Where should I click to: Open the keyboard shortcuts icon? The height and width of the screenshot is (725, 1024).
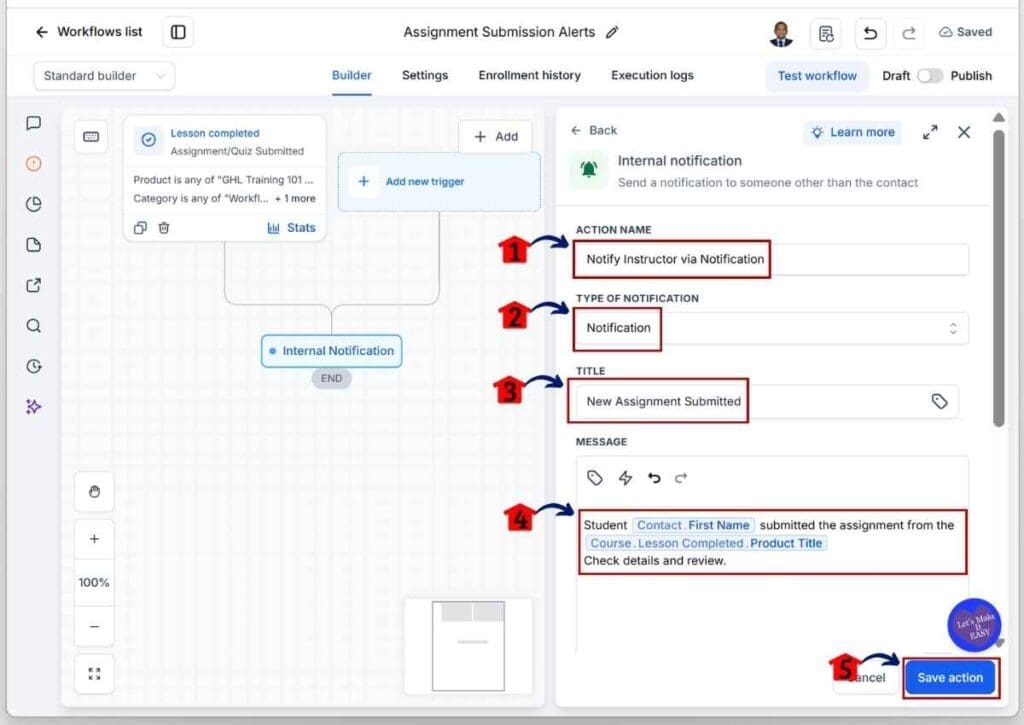(91, 137)
